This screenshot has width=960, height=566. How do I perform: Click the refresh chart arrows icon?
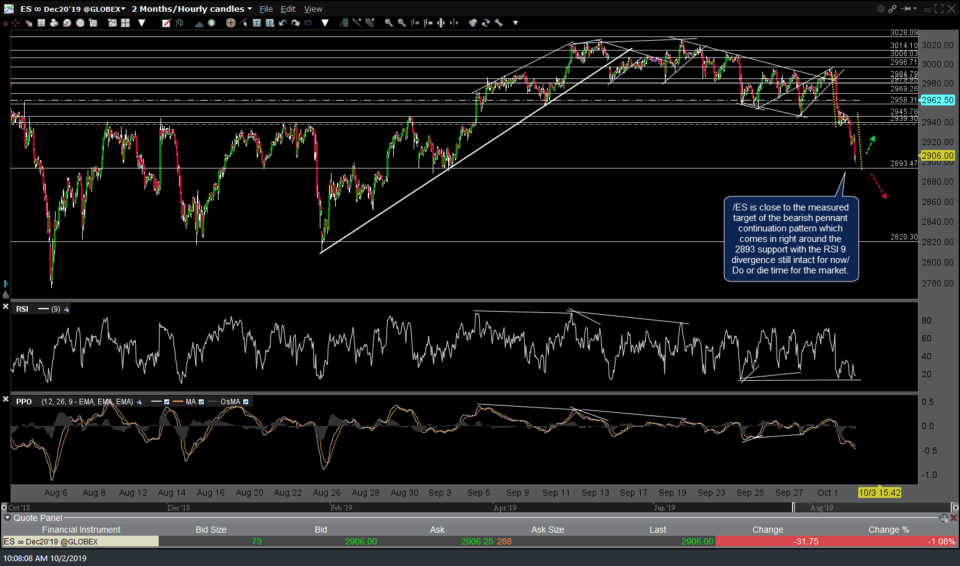[486, 23]
